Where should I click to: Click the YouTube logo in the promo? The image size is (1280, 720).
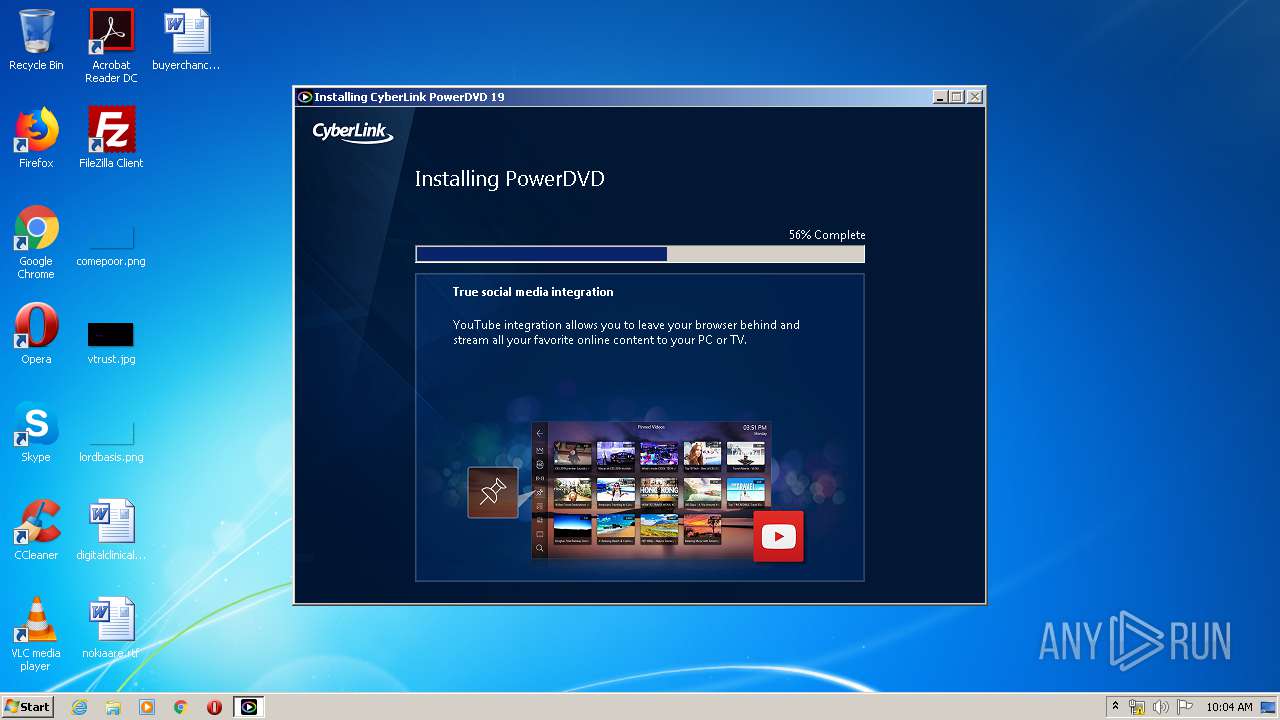tap(778, 537)
